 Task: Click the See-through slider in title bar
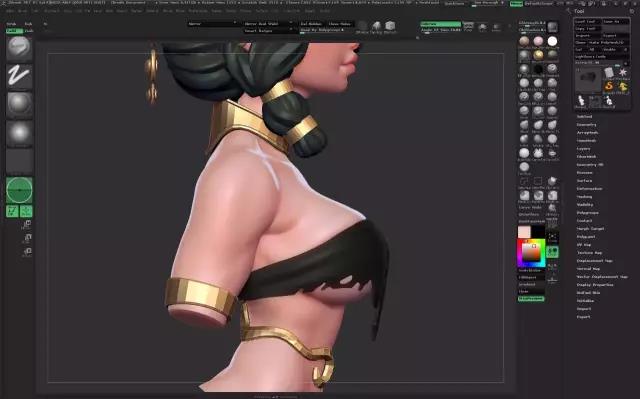(x=487, y=3)
